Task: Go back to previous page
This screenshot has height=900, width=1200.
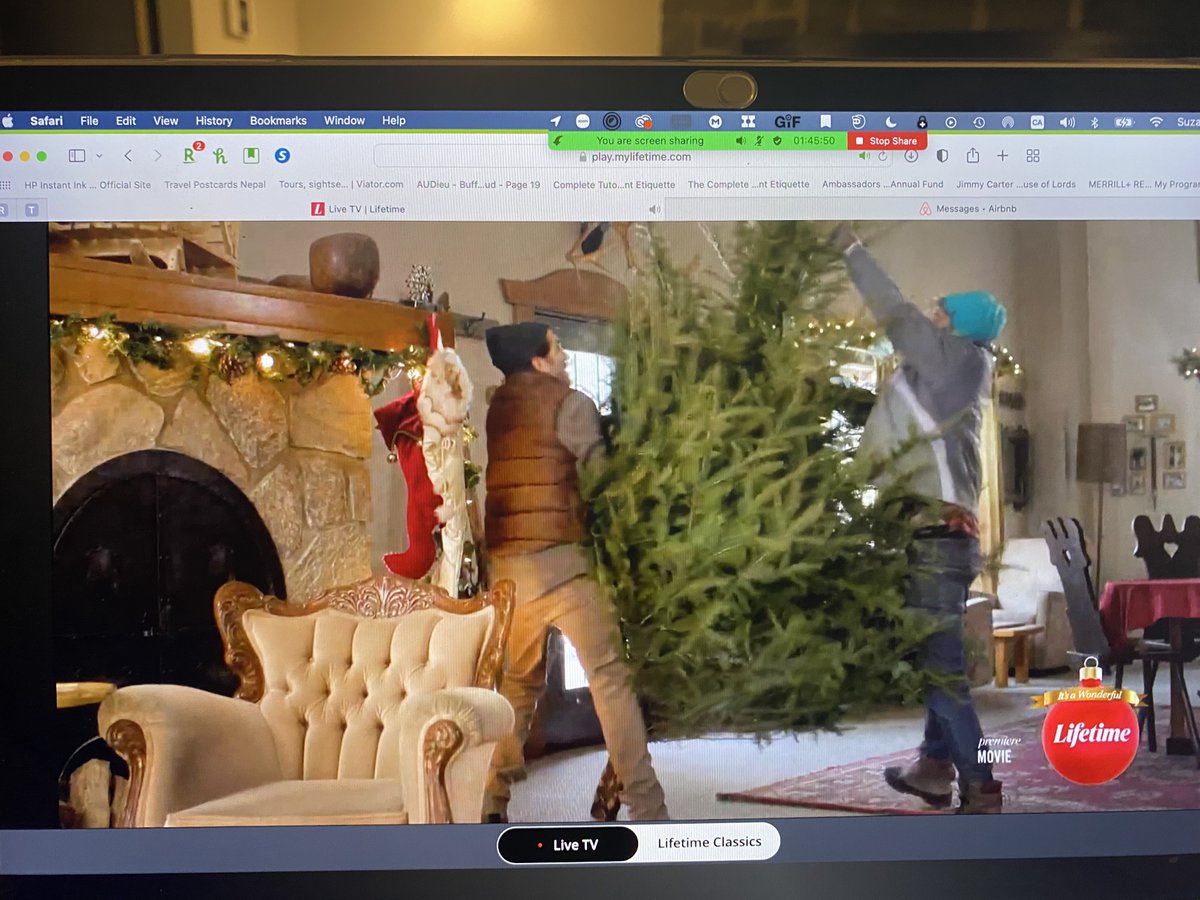Action: pyautogui.click(x=127, y=155)
